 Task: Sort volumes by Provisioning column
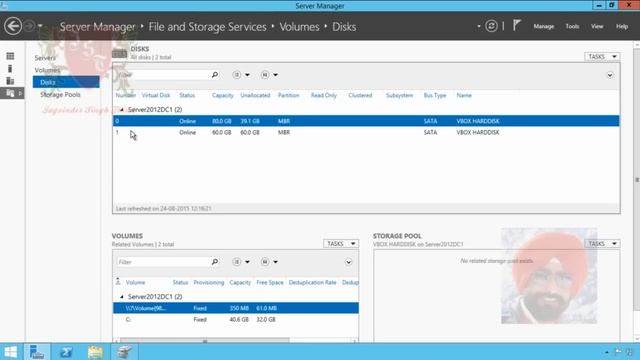[209, 282]
